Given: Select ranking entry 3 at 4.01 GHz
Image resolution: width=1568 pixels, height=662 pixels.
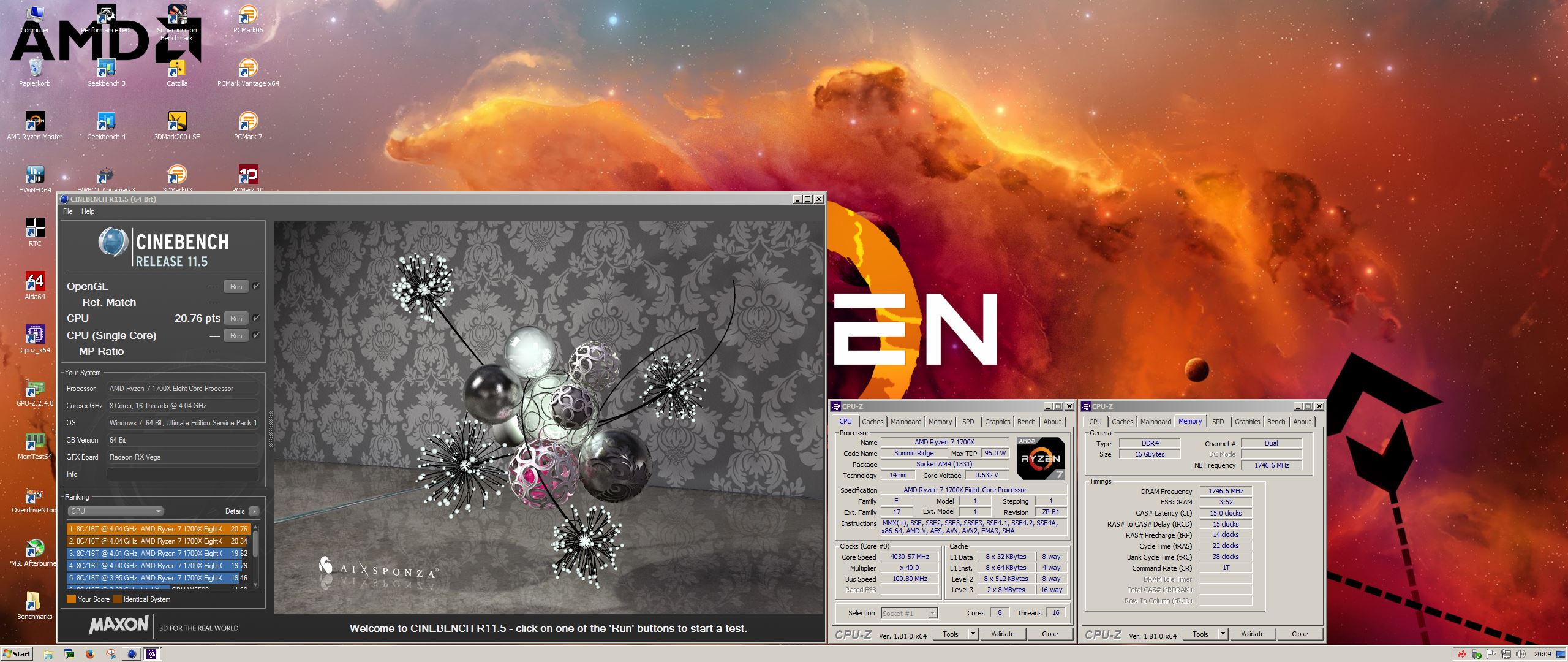Looking at the screenshot, I should click(158, 554).
